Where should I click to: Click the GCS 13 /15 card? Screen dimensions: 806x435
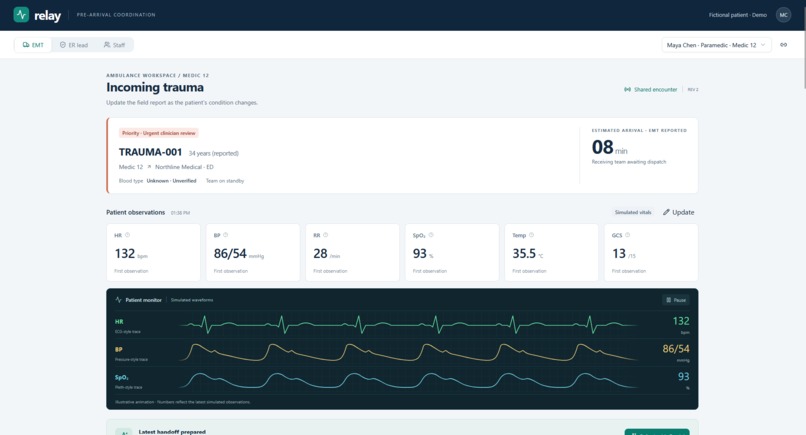click(651, 252)
